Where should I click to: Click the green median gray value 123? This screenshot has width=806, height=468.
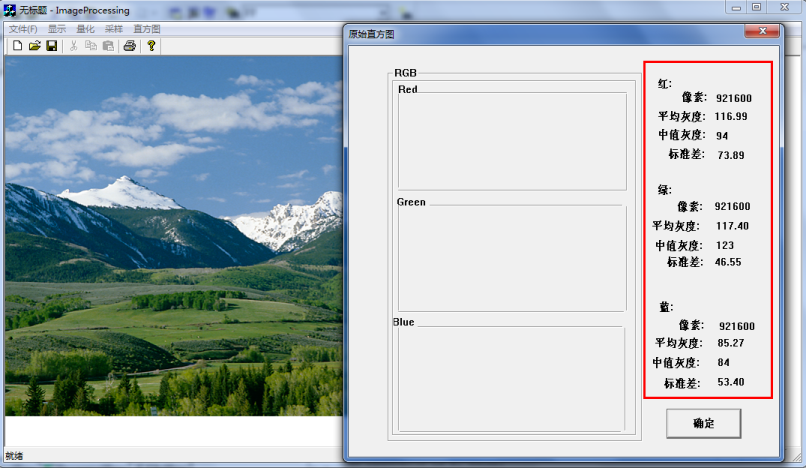pos(725,245)
